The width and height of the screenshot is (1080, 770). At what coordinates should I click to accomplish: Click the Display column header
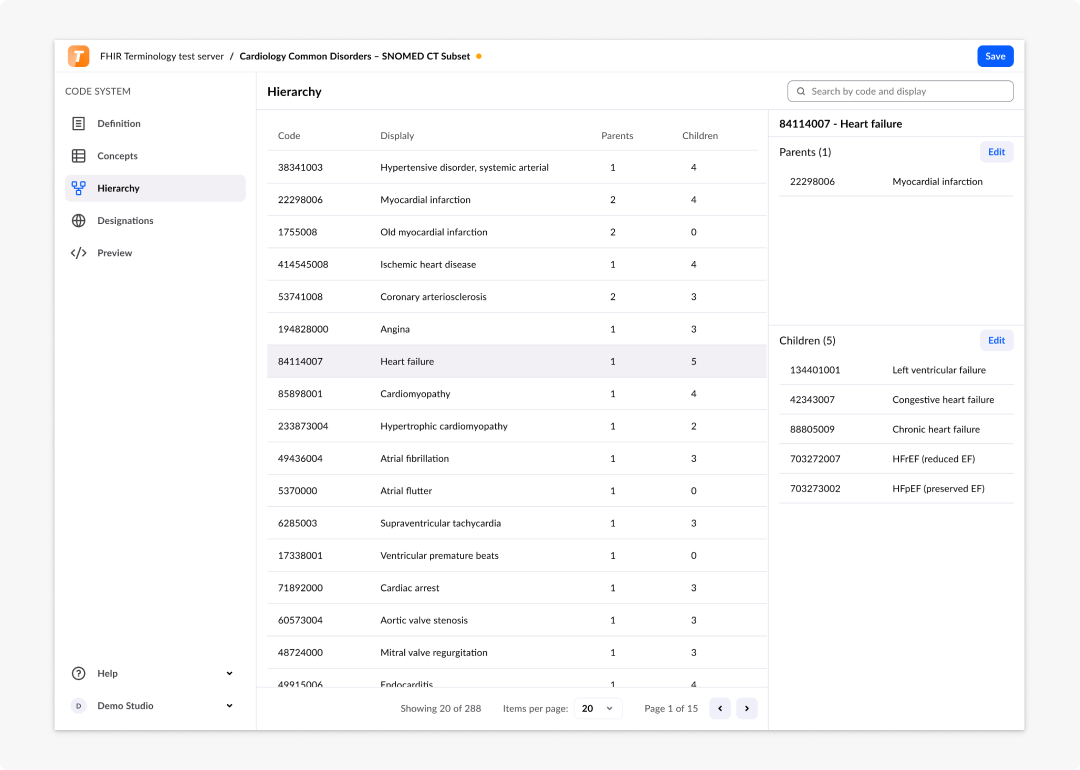click(397, 136)
